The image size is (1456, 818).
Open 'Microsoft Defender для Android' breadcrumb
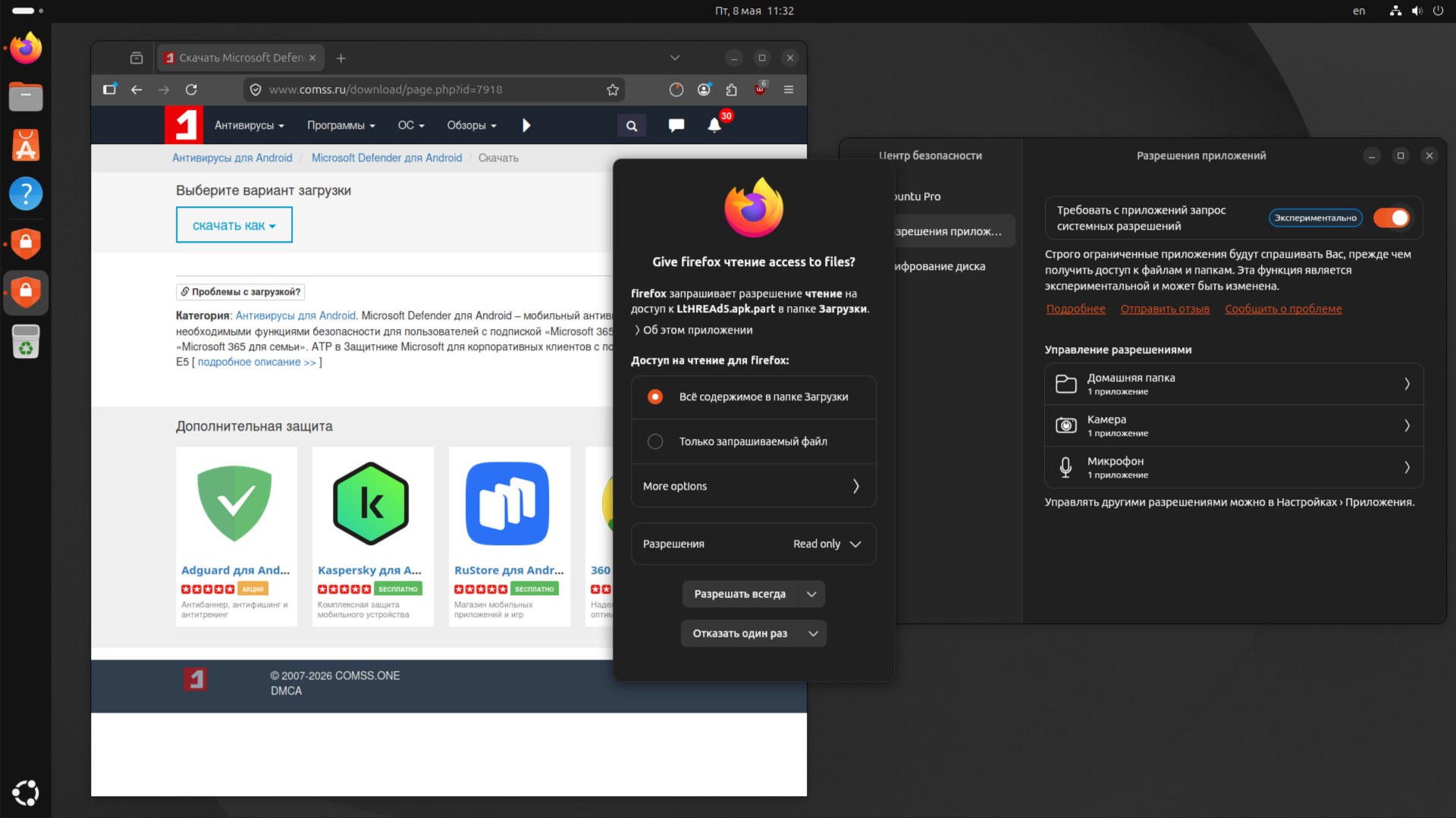(x=387, y=158)
